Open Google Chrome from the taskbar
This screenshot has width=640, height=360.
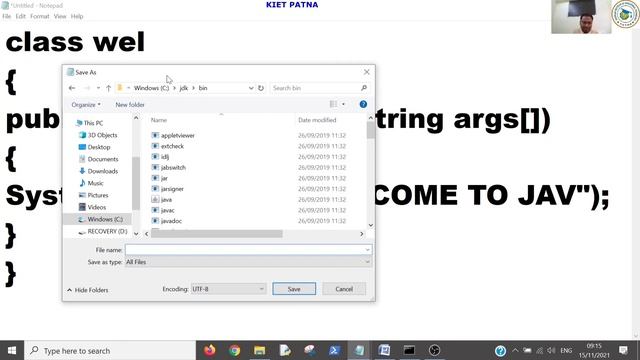pyautogui.click(x=234, y=350)
